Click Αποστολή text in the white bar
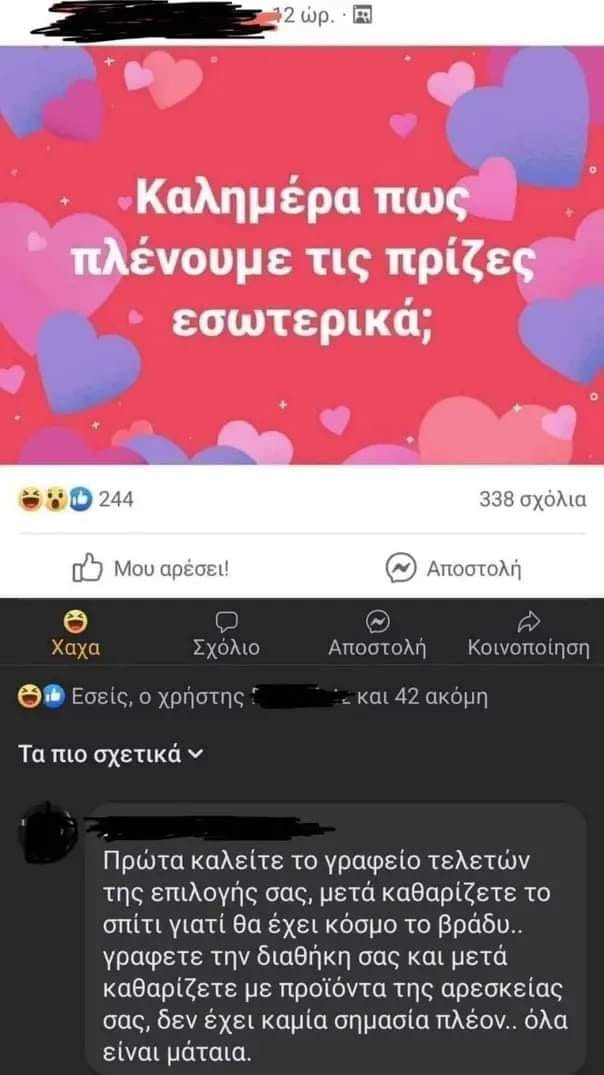The image size is (604, 1075). pyautogui.click(x=474, y=569)
